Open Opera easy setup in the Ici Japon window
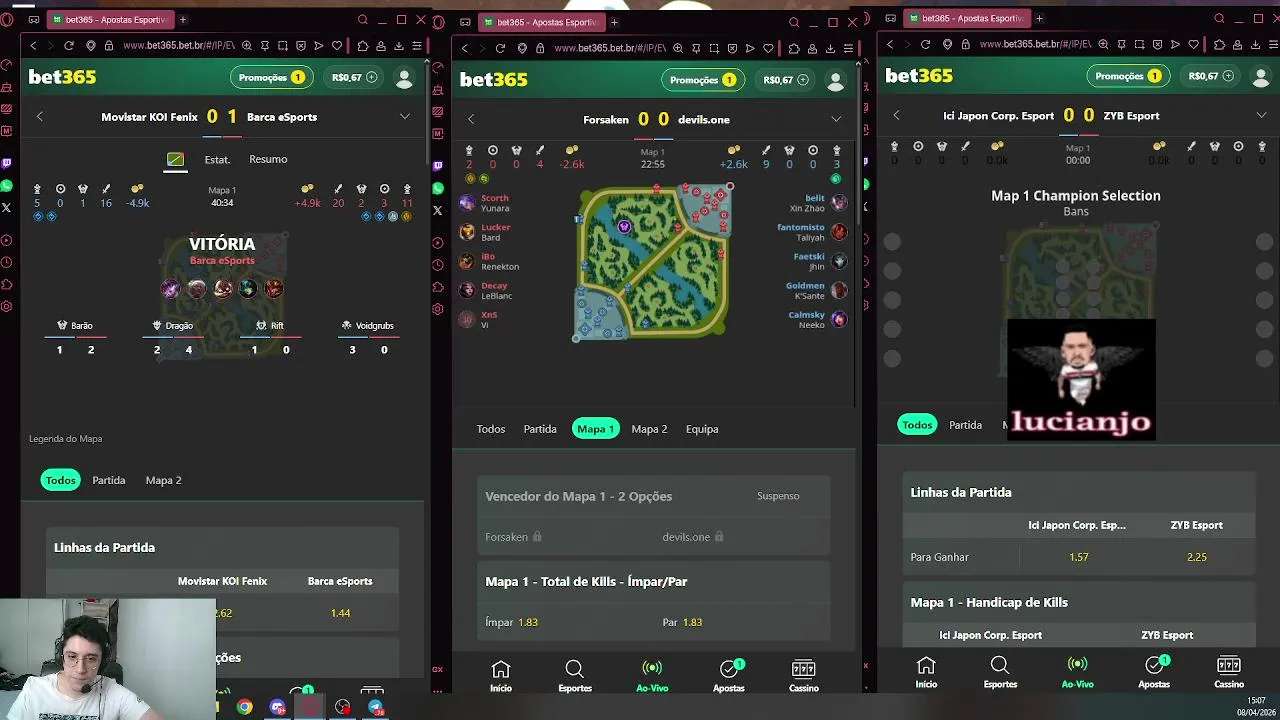 coord(1273,44)
